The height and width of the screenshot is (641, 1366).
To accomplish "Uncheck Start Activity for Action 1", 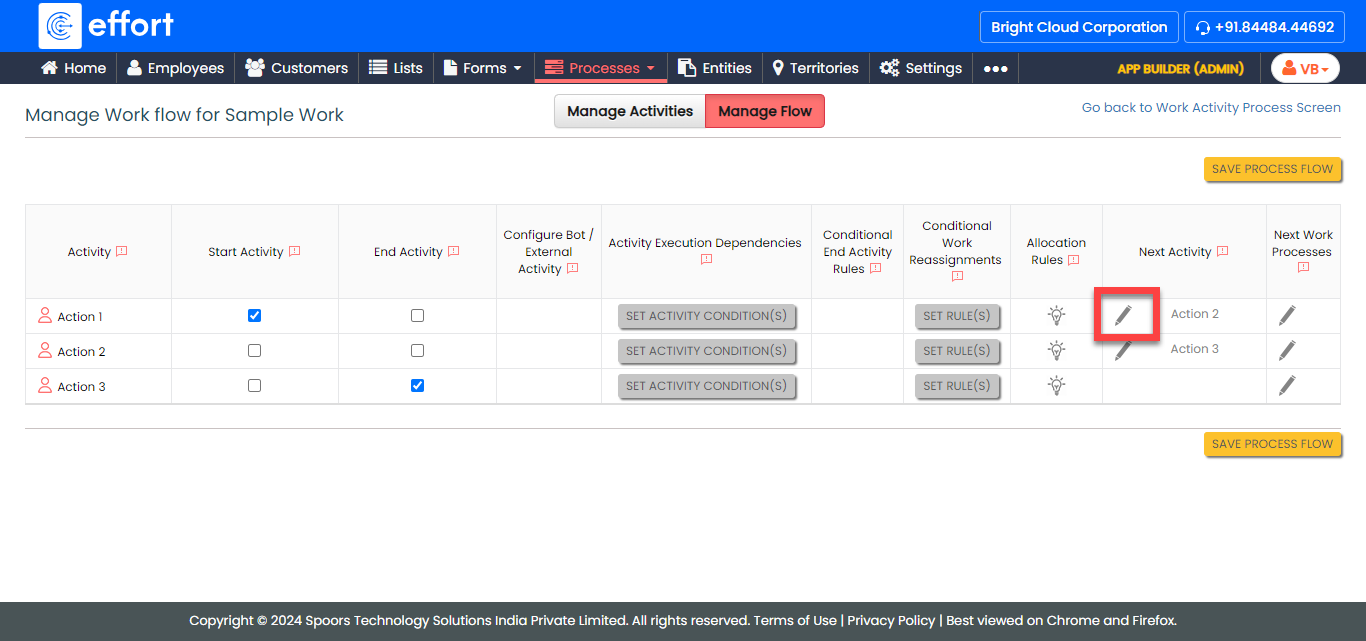I will pyautogui.click(x=254, y=315).
